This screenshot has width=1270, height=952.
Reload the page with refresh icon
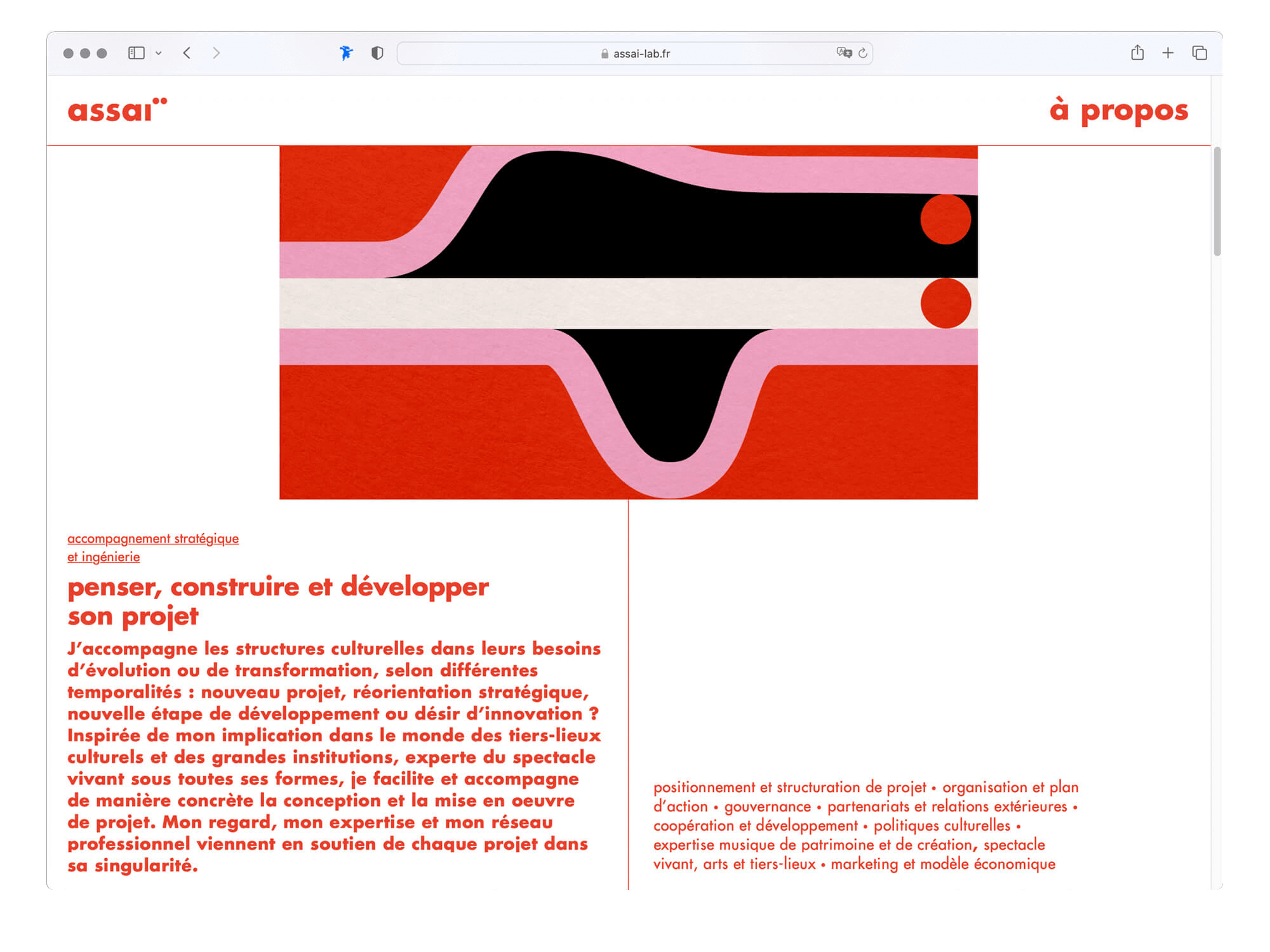point(863,53)
